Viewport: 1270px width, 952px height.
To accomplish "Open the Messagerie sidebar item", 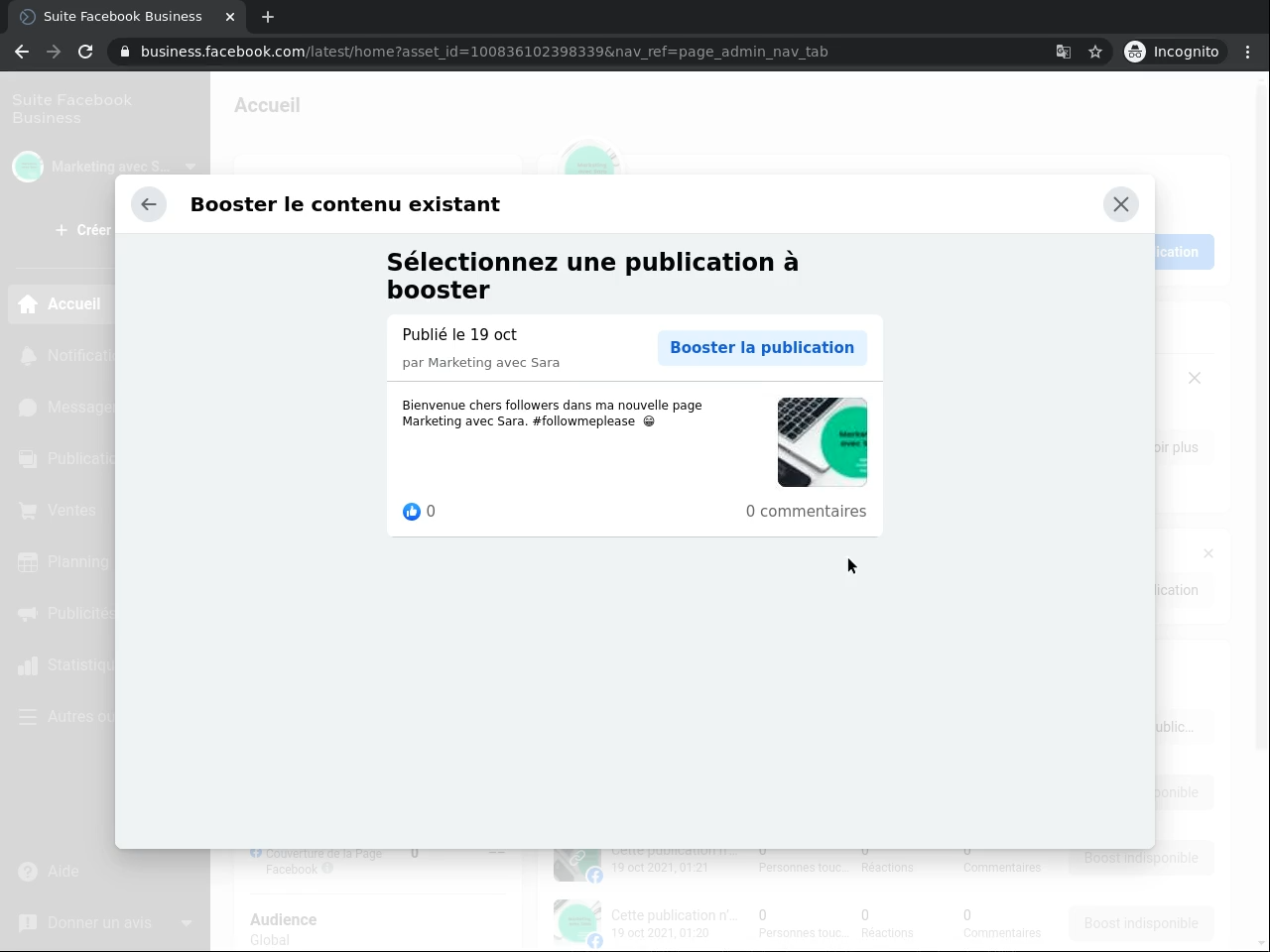I will pyautogui.click(x=60, y=408).
